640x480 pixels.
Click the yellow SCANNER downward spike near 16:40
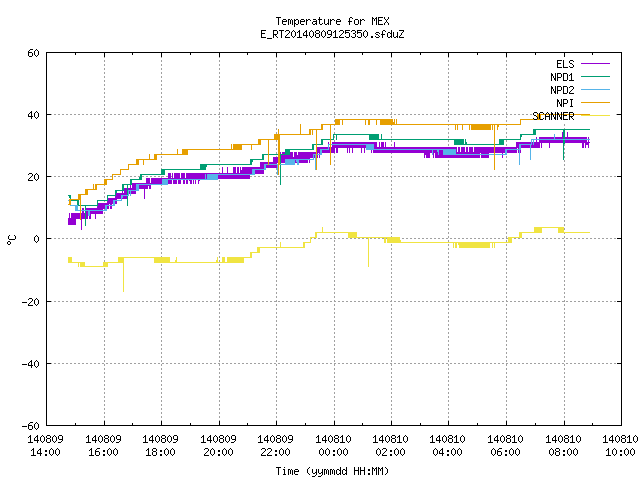(x=123, y=276)
